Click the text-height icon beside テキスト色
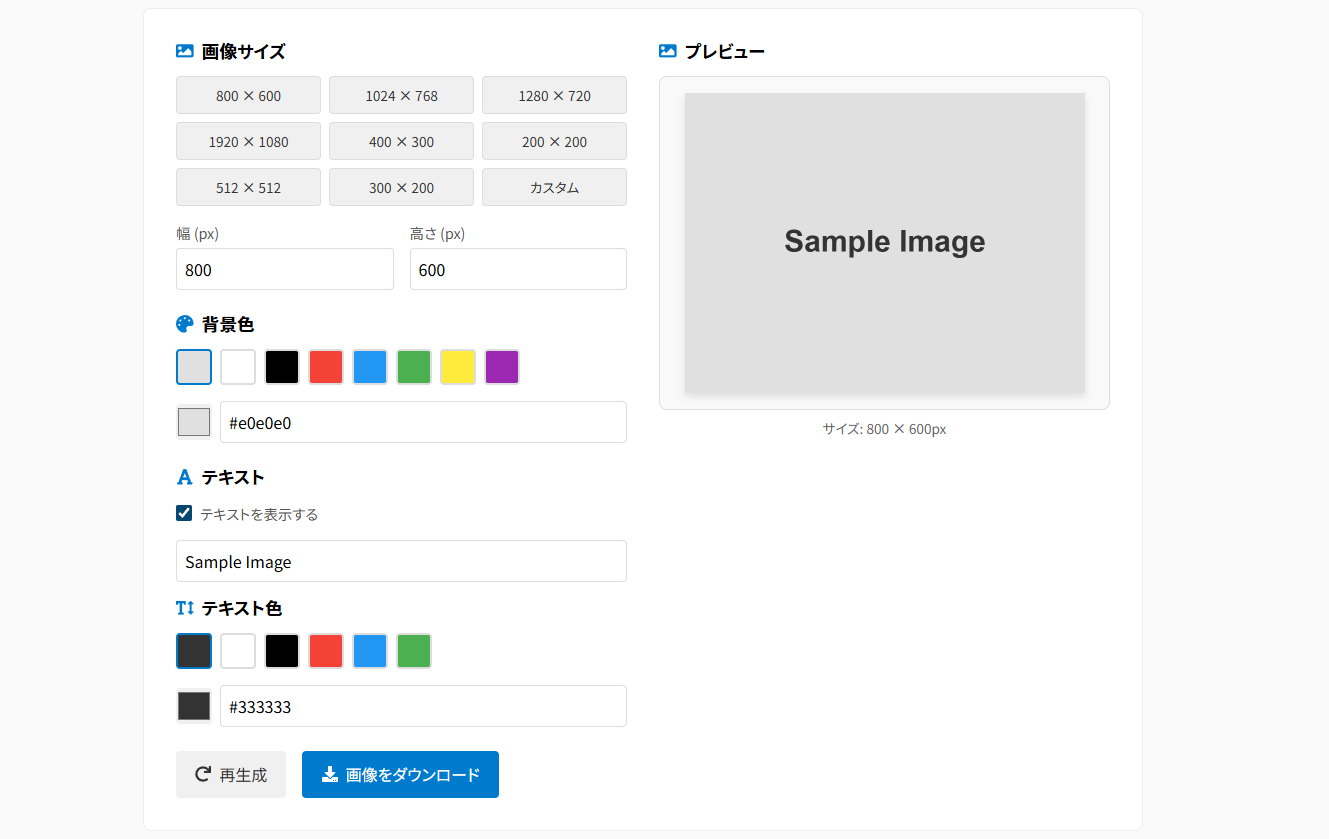The height and width of the screenshot is (839, 1329). point(184,608)
